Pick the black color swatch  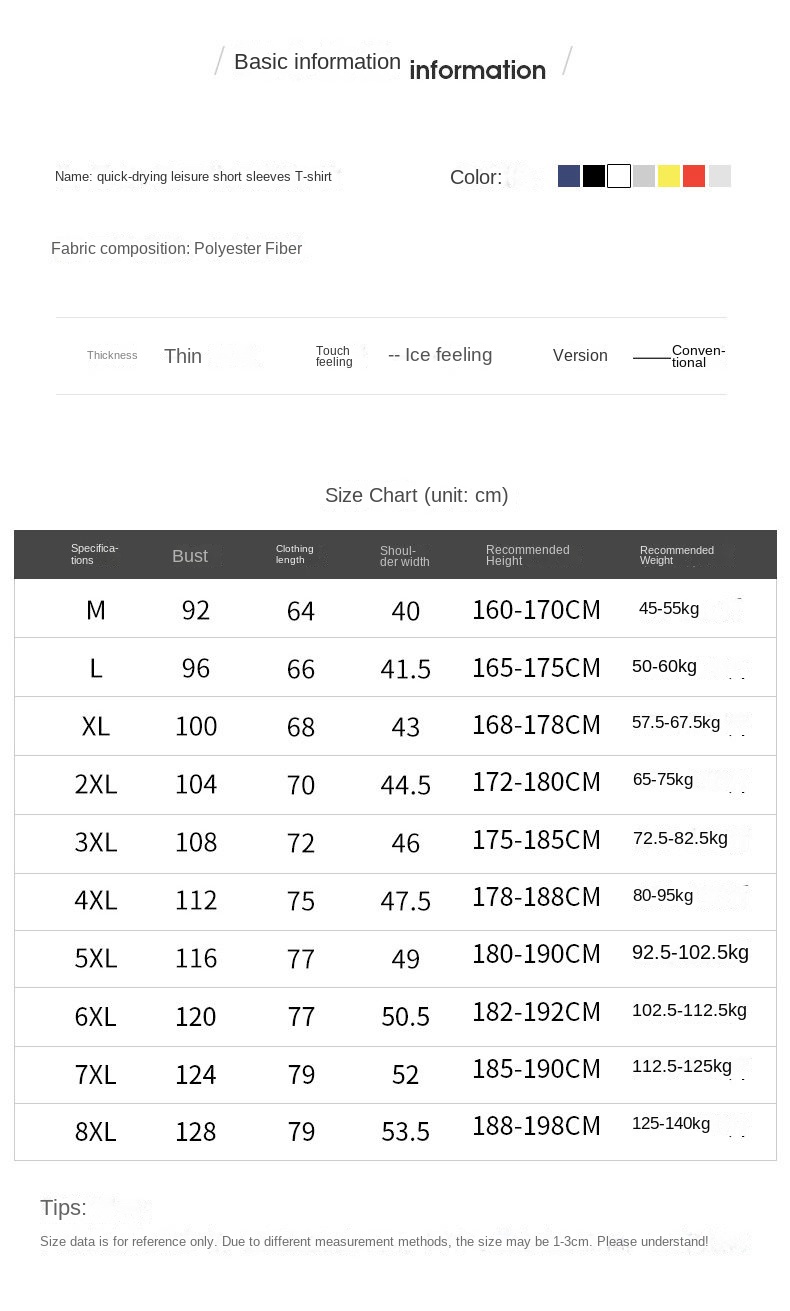pyautogui.click(x=594, y=176)
